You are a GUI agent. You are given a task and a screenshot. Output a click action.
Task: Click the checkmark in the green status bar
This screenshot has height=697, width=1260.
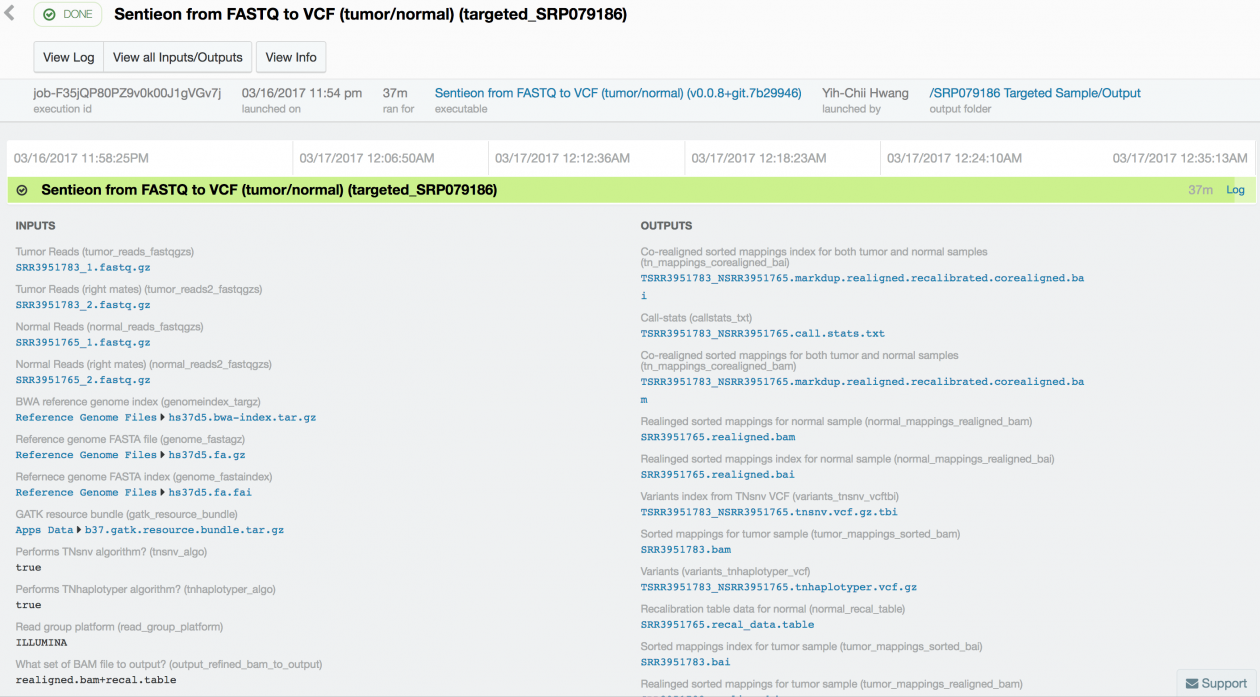click(x=22, y=189)
